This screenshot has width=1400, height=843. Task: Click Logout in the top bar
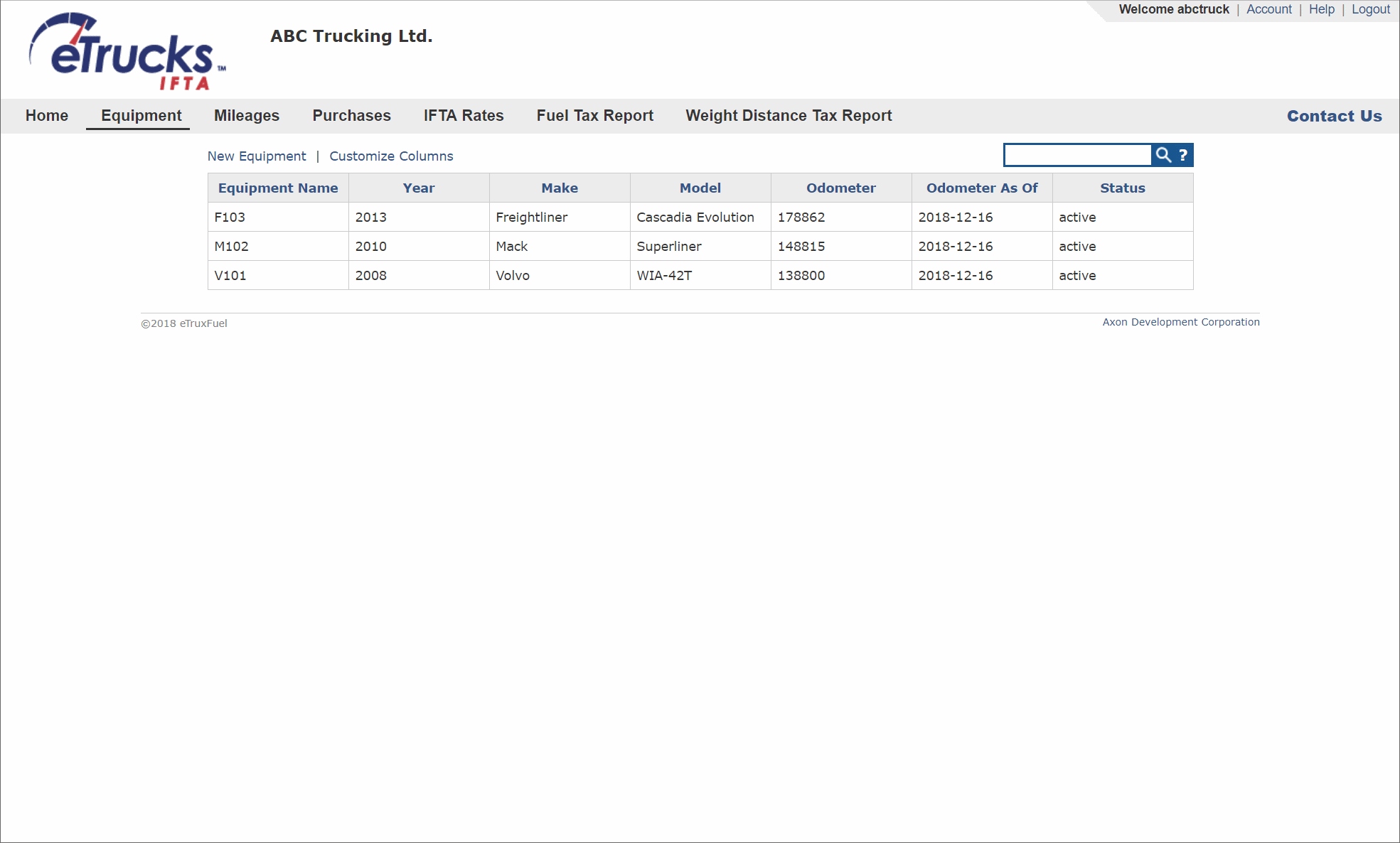[1370, 9]
